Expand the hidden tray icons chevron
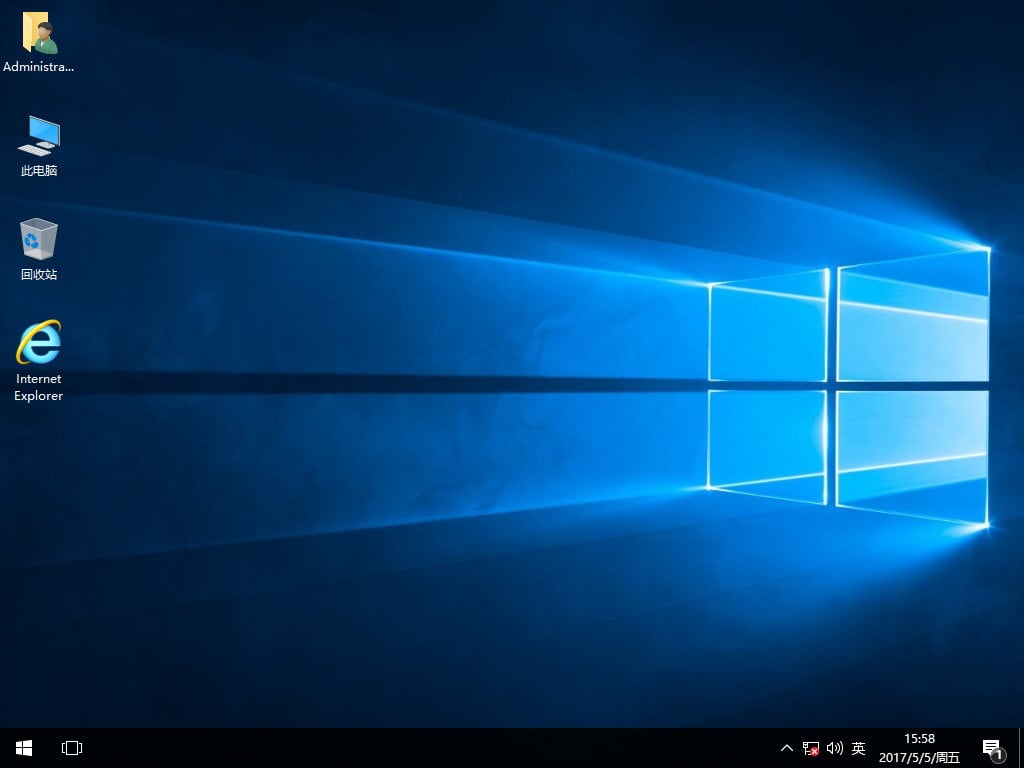This screenshot has height=768, width=1024. pos(787,748)
